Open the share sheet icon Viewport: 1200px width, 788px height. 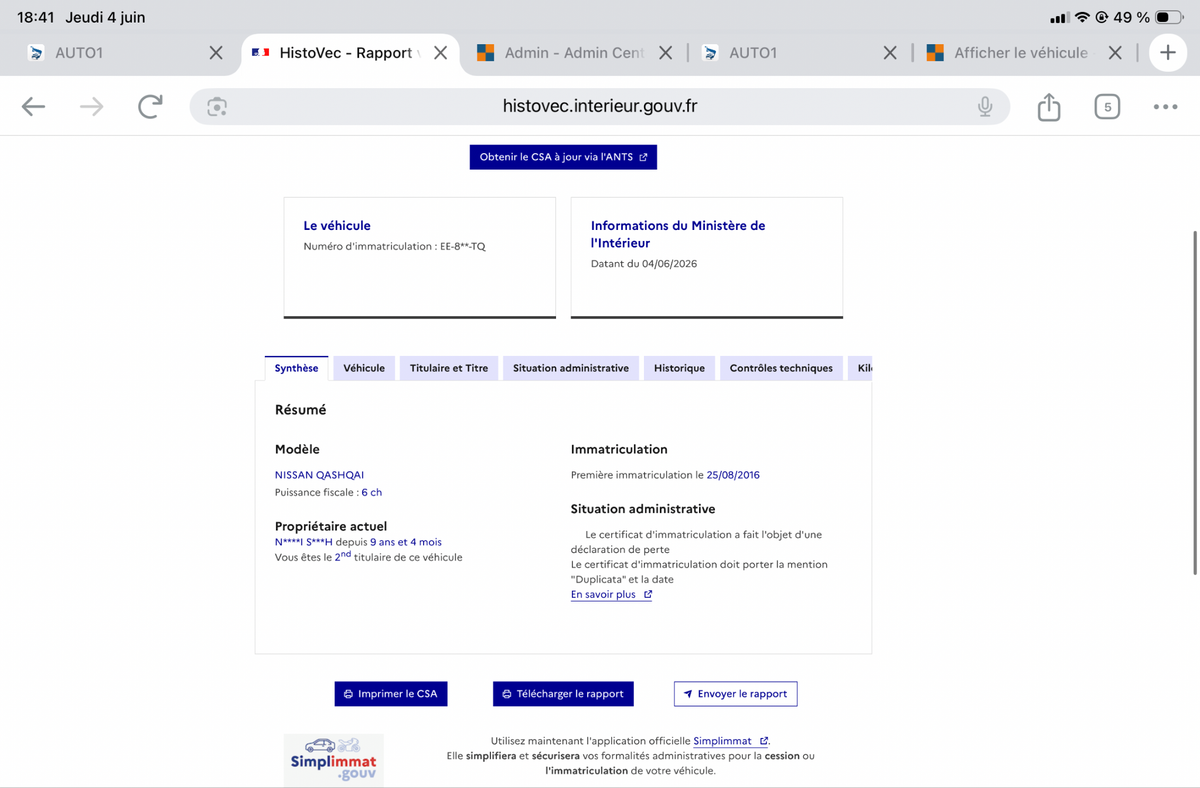[x=1049, y=106]
